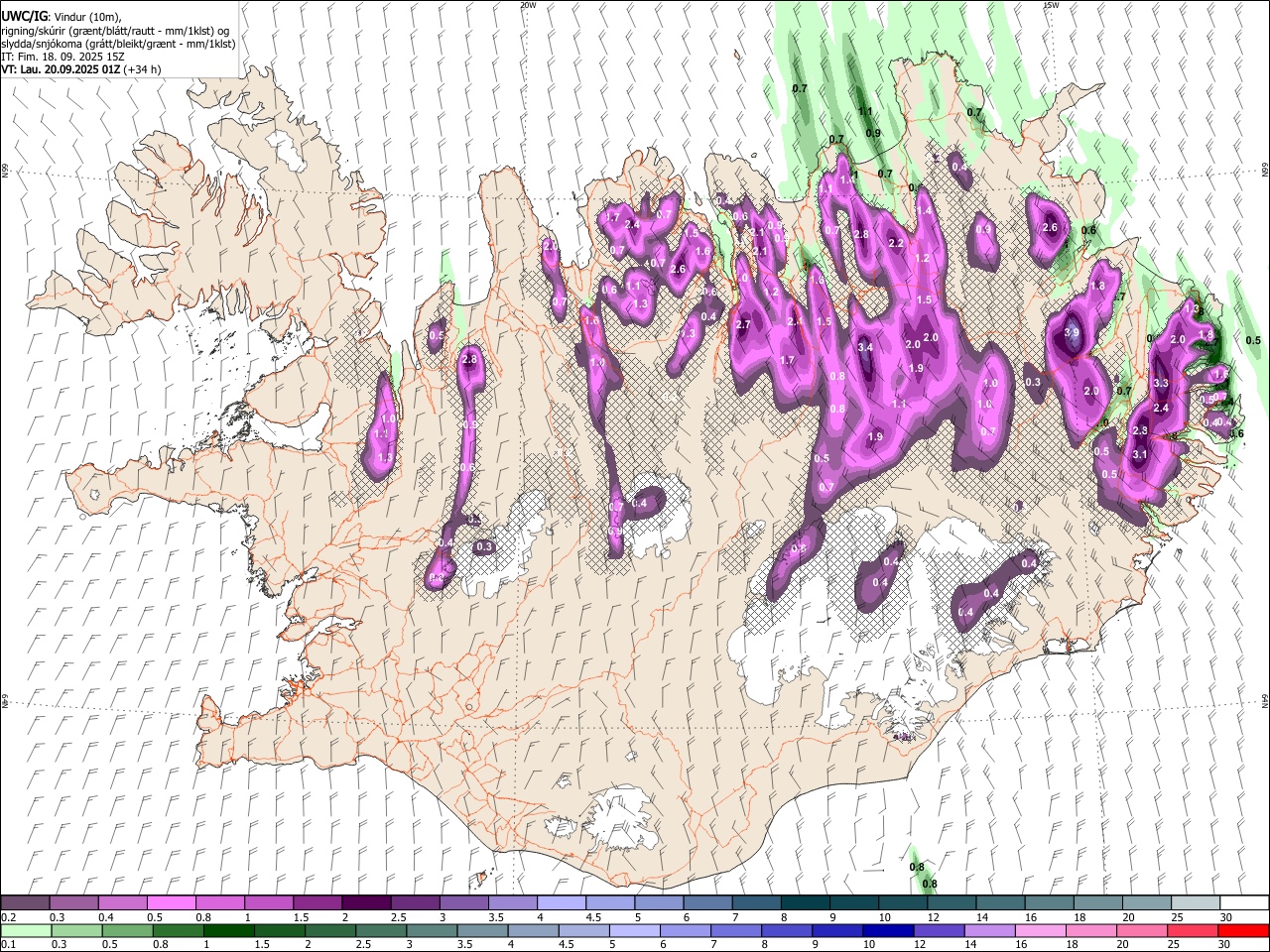Click the '3.1' snowfall value on map
Screen dimensions: 1270x952
pyautogui.click(x=1140, y=455)
